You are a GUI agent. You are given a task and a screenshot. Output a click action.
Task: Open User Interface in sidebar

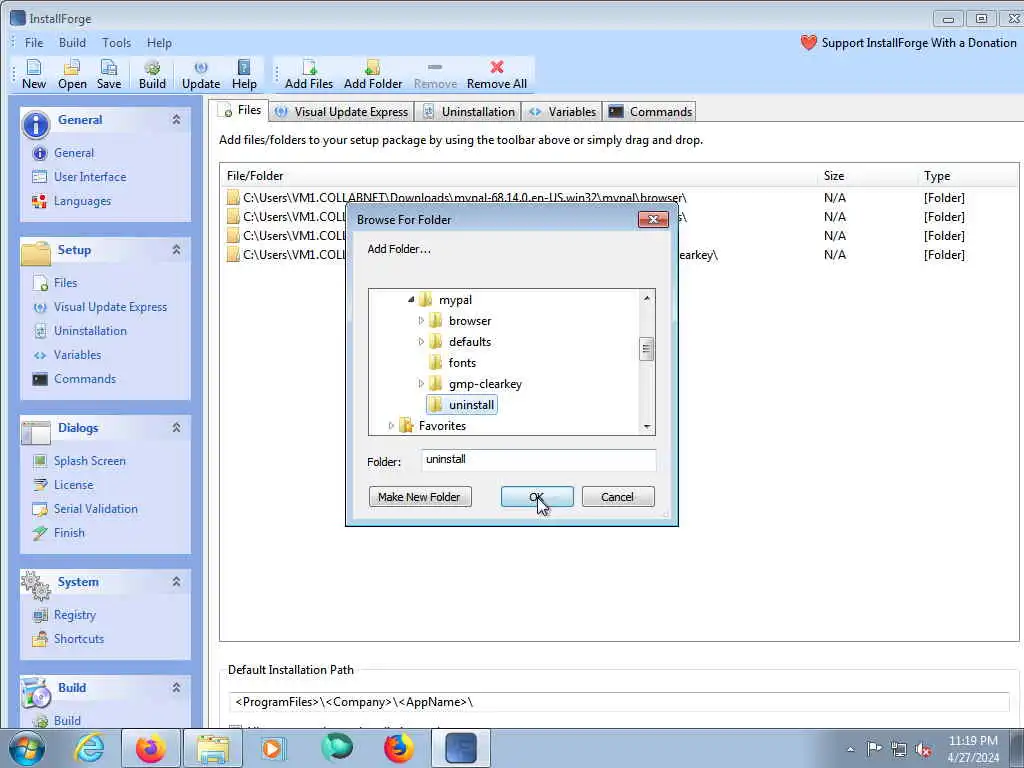(x=90, y=177)
